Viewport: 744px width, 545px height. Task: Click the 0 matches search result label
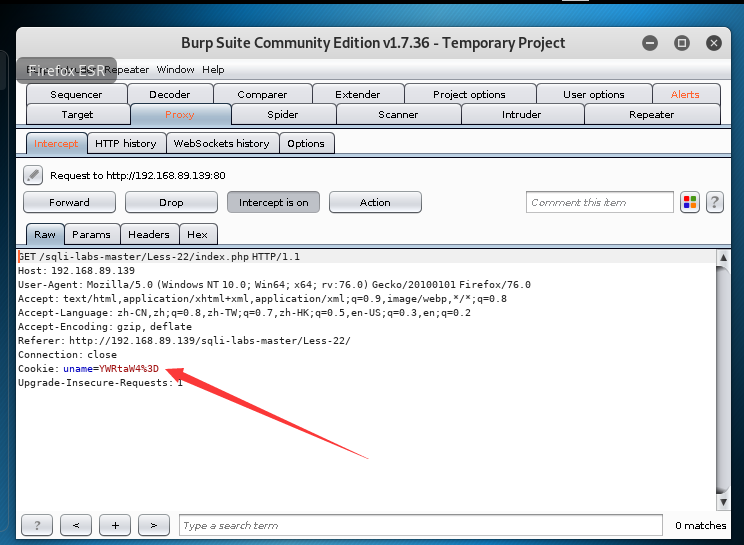[700, 525]
